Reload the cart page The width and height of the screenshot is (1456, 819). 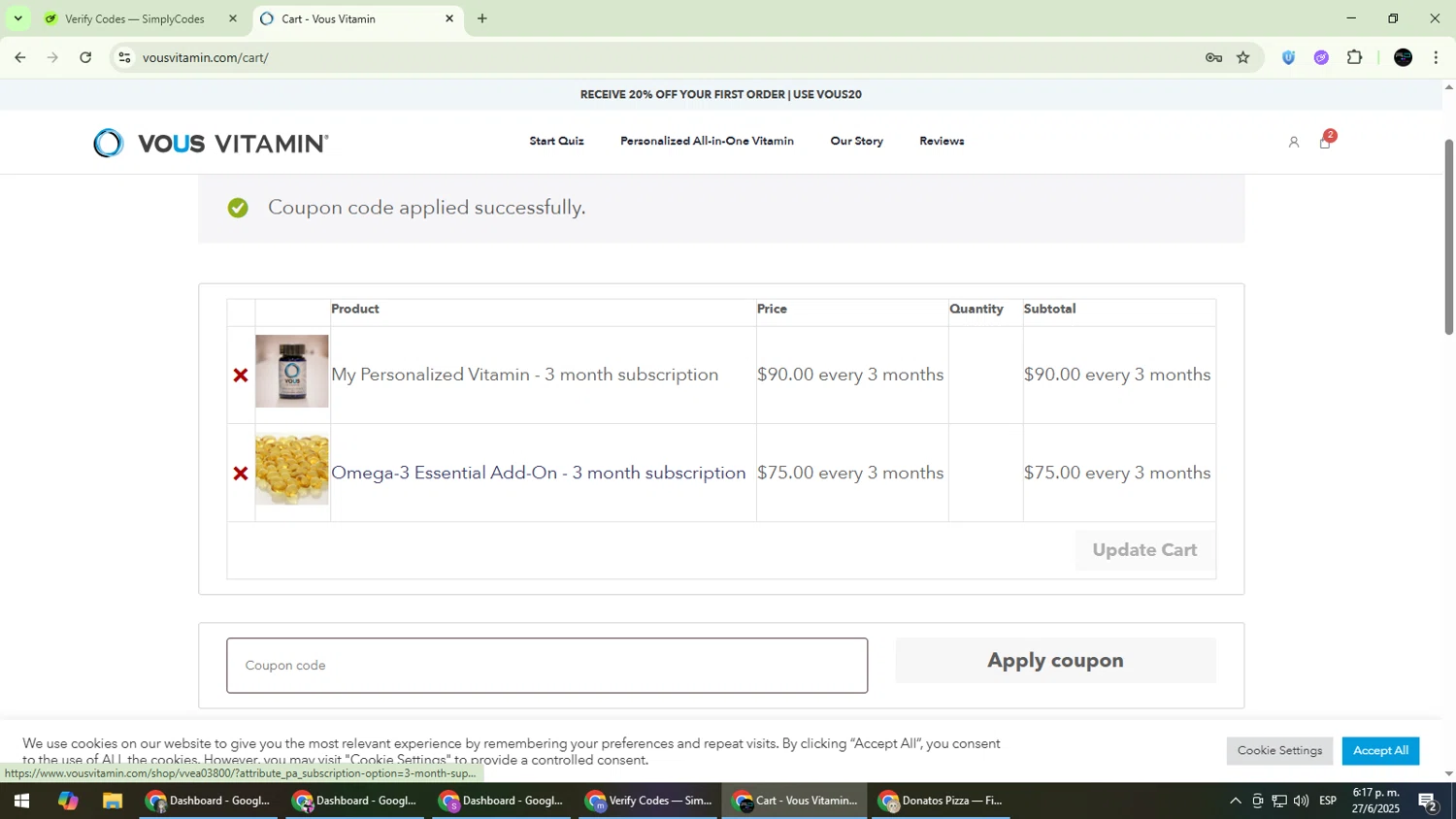[x=85, y=57]
